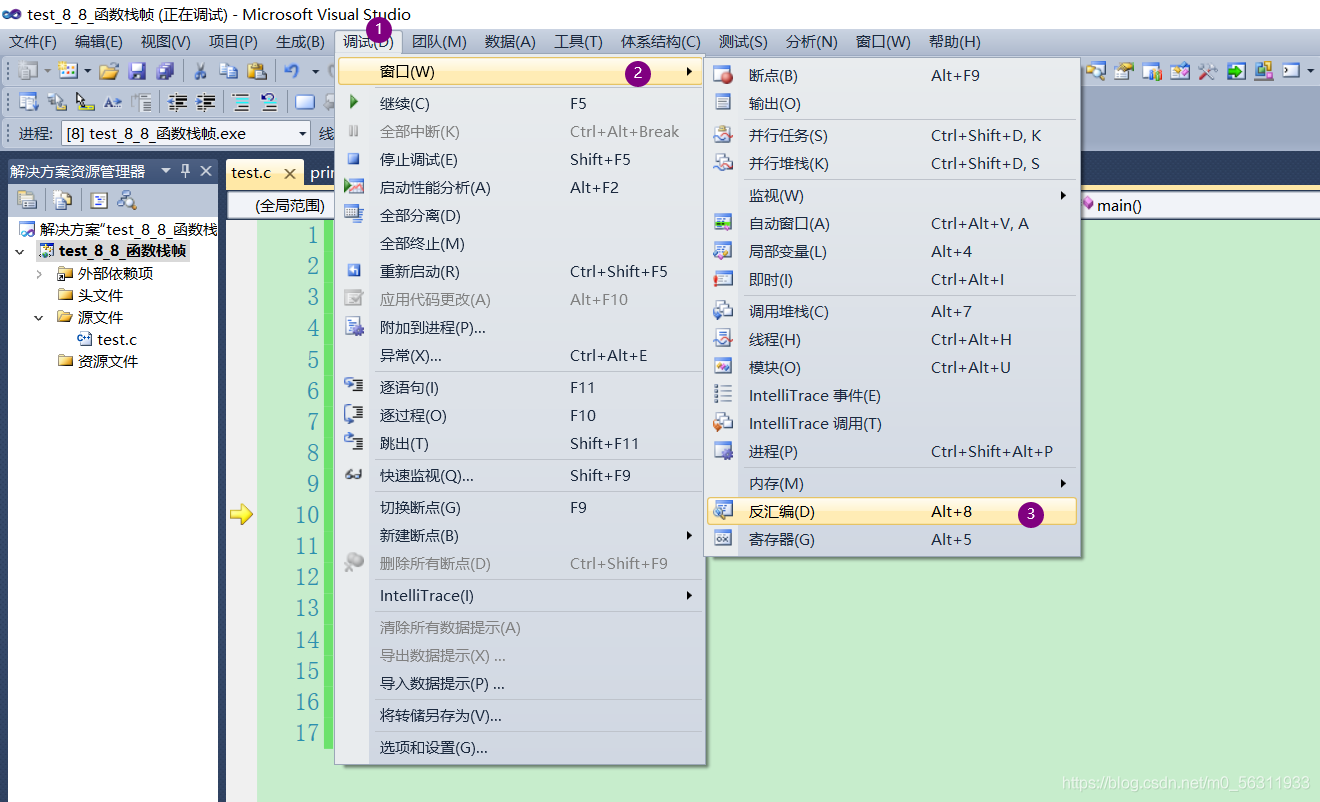Click the 重新启动(R) restart entry
Image resolution: width=1320 pixels, height=802 pixels.
tap(519, 271)
